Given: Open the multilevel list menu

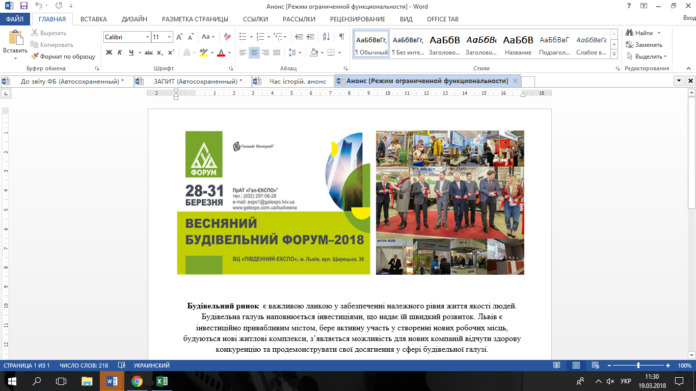Looking at the screenshot, I should [x=280, y=37].
